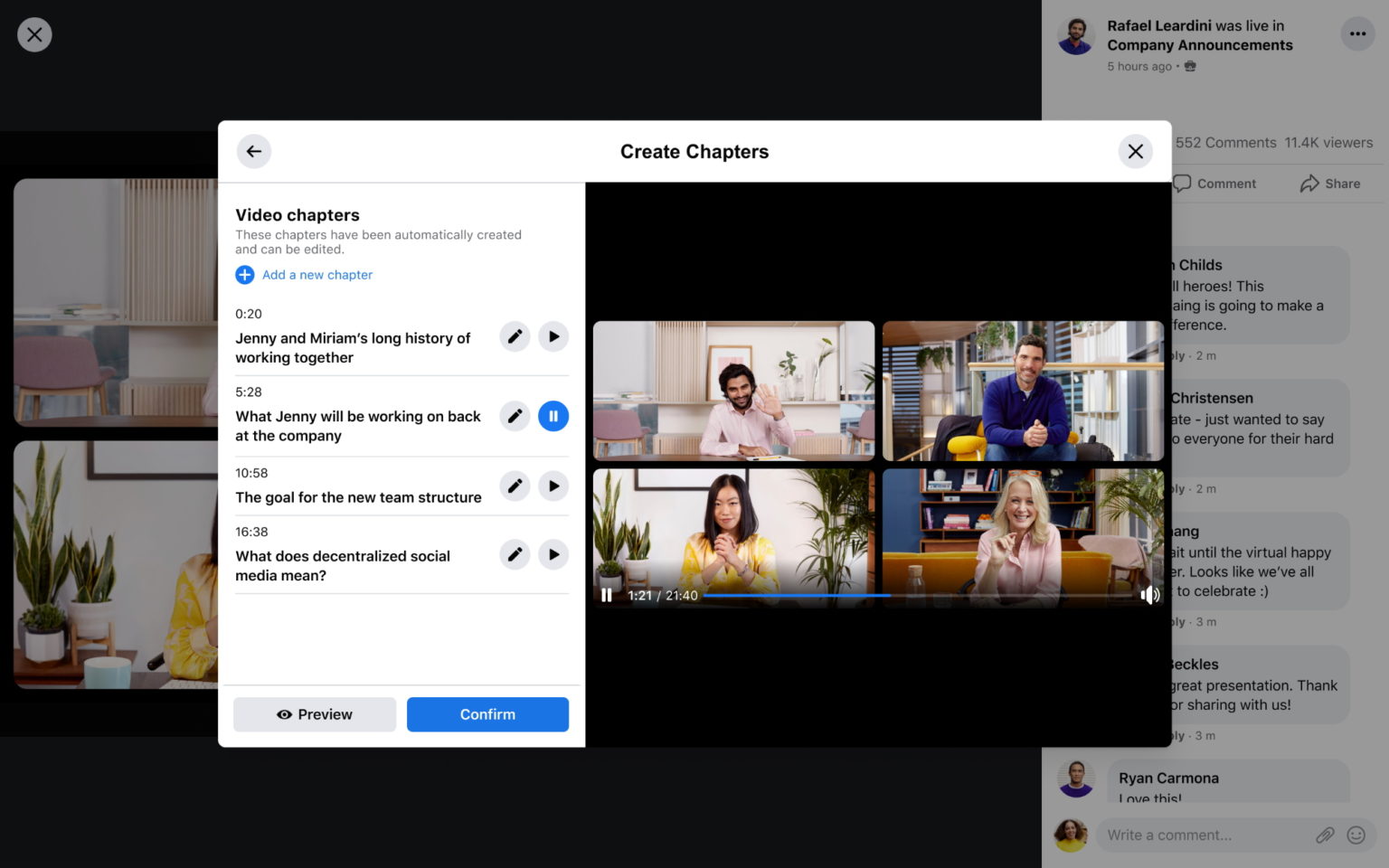Viewport: 1389px width, 868px height.
Task: Pause the currently playing 5:28 chapter
Action: click(x=553, y=416)
